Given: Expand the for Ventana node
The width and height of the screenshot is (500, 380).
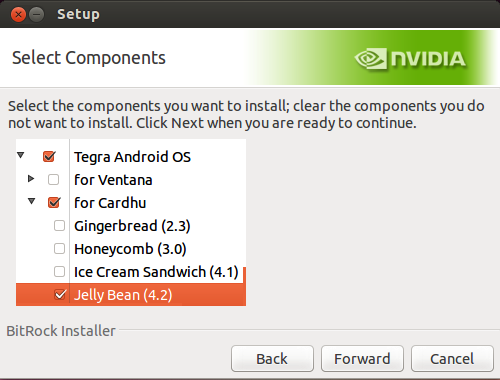Looking at the screenshot, I should (x=31, y=179).
